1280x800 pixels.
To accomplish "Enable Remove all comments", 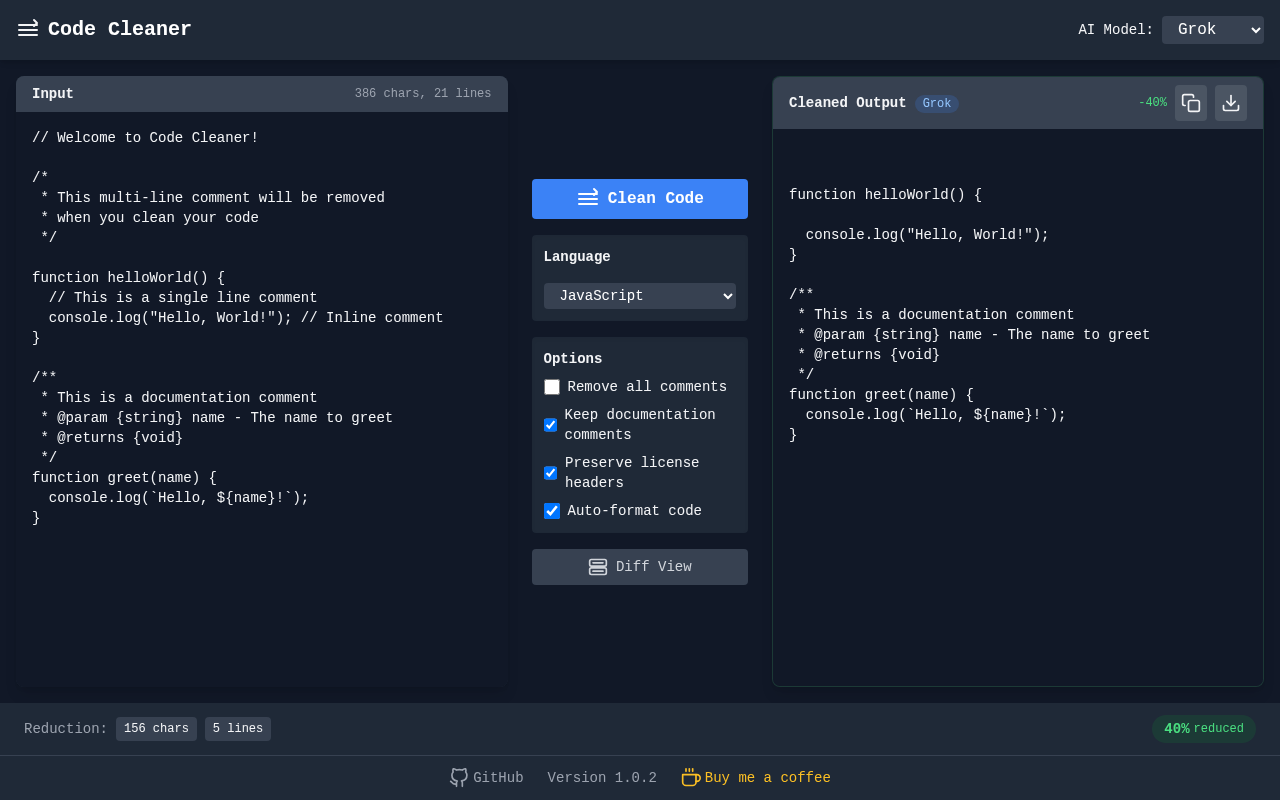I will coord(552,387).
